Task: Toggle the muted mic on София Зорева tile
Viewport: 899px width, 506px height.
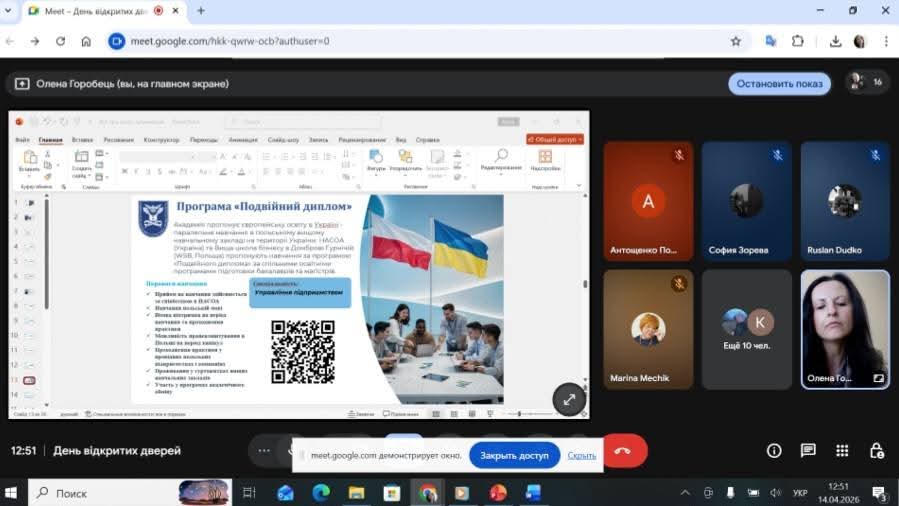Action: coord(777,155)
